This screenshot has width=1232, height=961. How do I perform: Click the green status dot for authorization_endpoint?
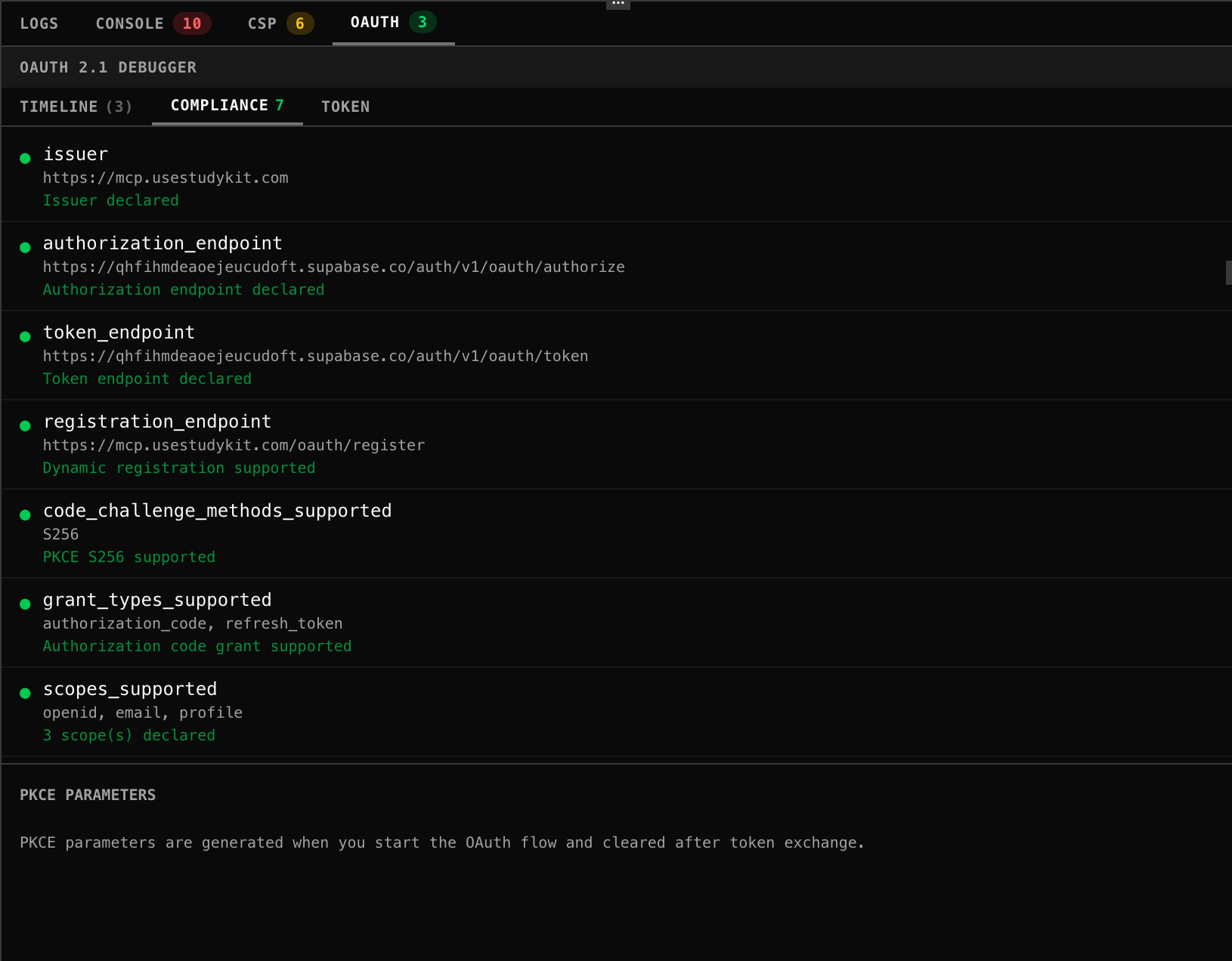[x=25, y=247]
